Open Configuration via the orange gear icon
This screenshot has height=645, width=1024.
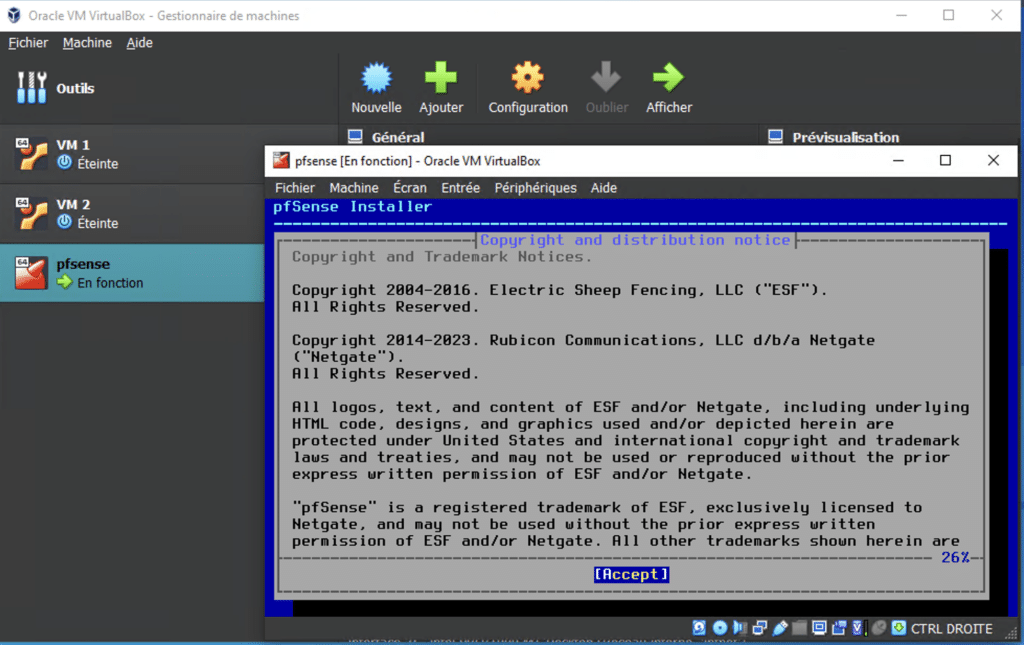click(x=528, y=78)
